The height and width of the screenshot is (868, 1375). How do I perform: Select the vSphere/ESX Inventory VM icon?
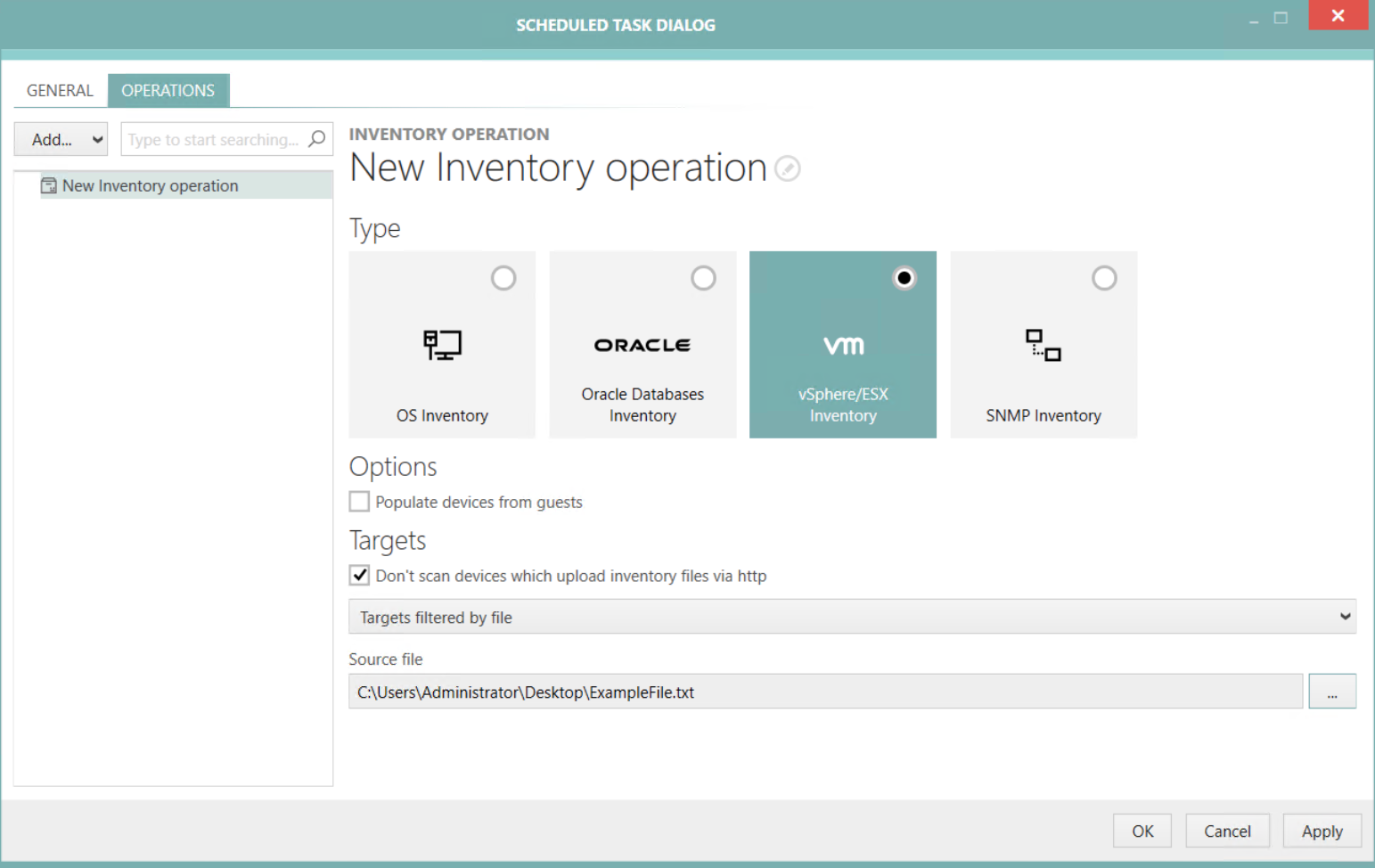(x=842, y=346)
